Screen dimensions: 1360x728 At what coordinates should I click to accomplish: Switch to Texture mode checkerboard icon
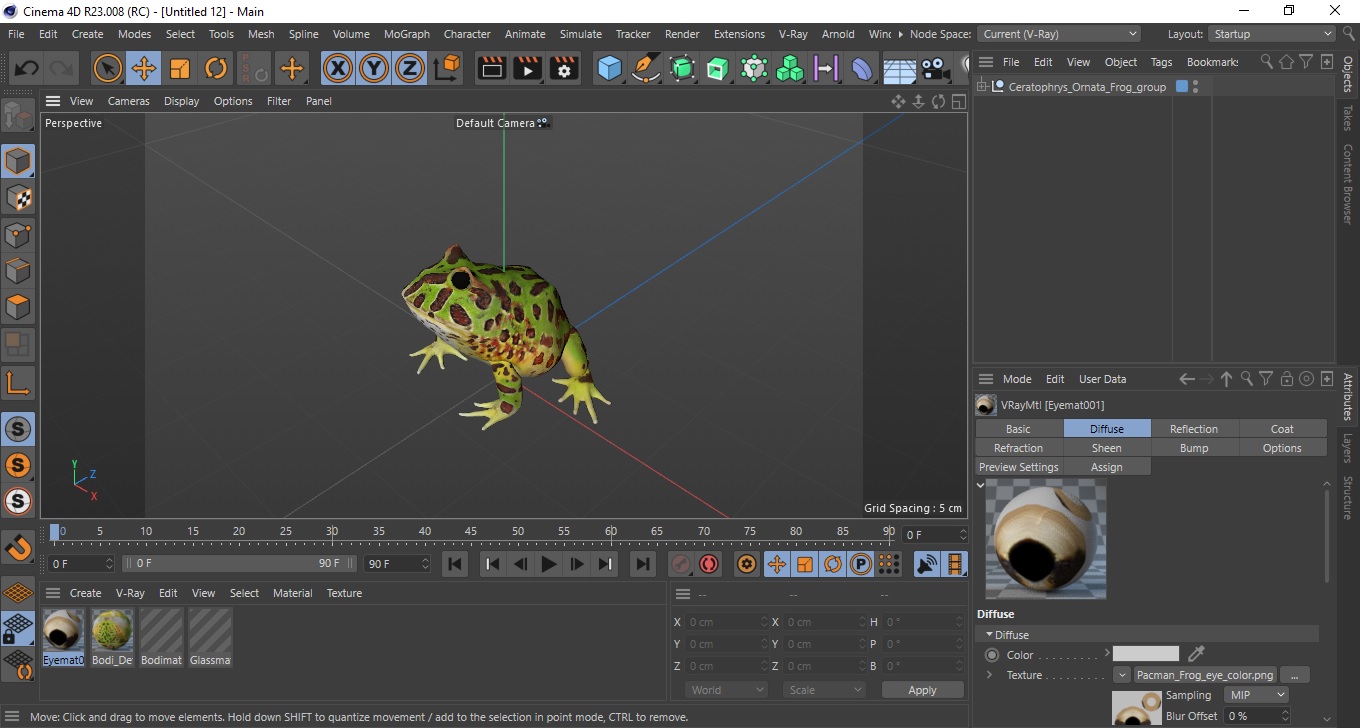click(17, 198)
